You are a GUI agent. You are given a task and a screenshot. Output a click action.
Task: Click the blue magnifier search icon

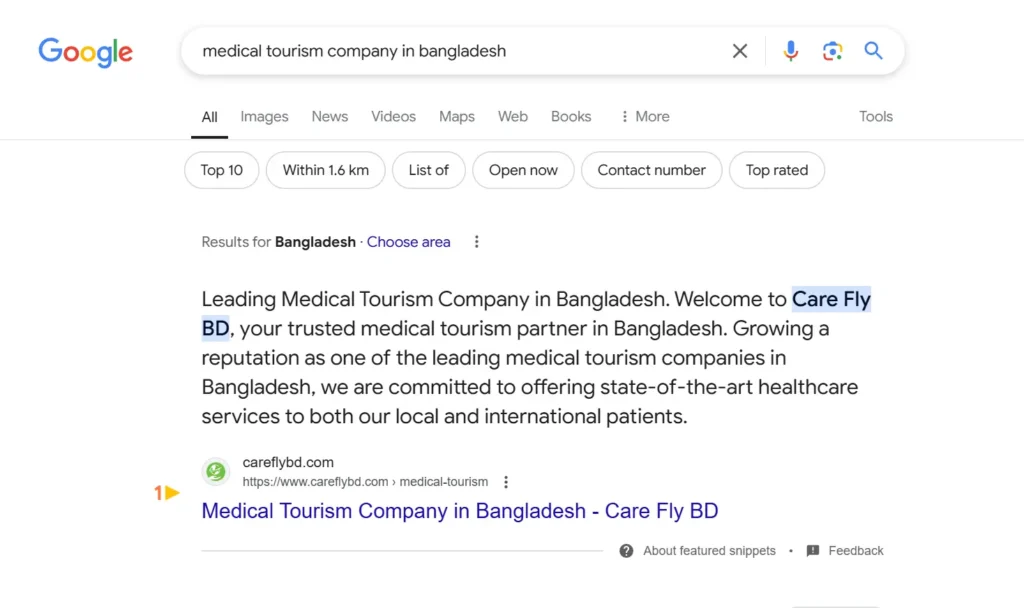(x=874, y=51)
